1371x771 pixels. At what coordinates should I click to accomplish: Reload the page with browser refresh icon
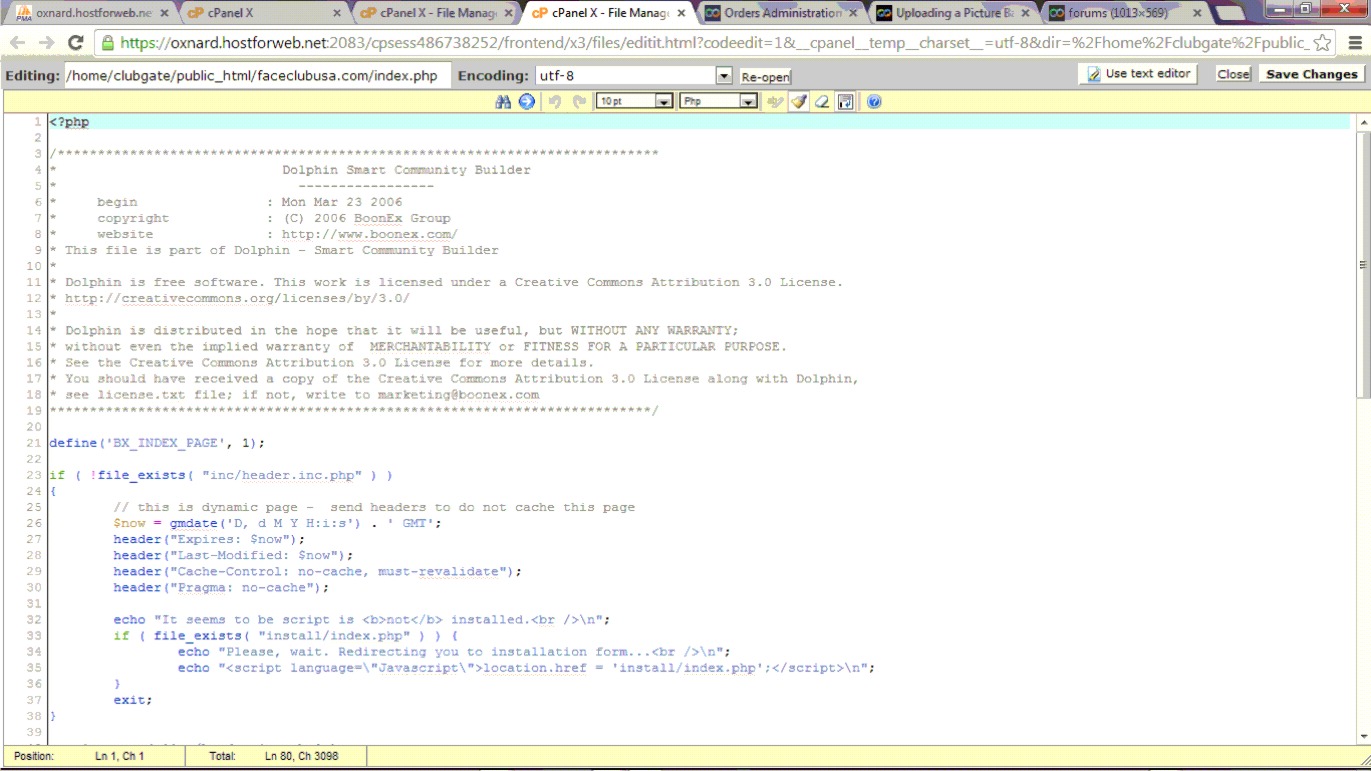pyautogui.click(x=75, y=43)
